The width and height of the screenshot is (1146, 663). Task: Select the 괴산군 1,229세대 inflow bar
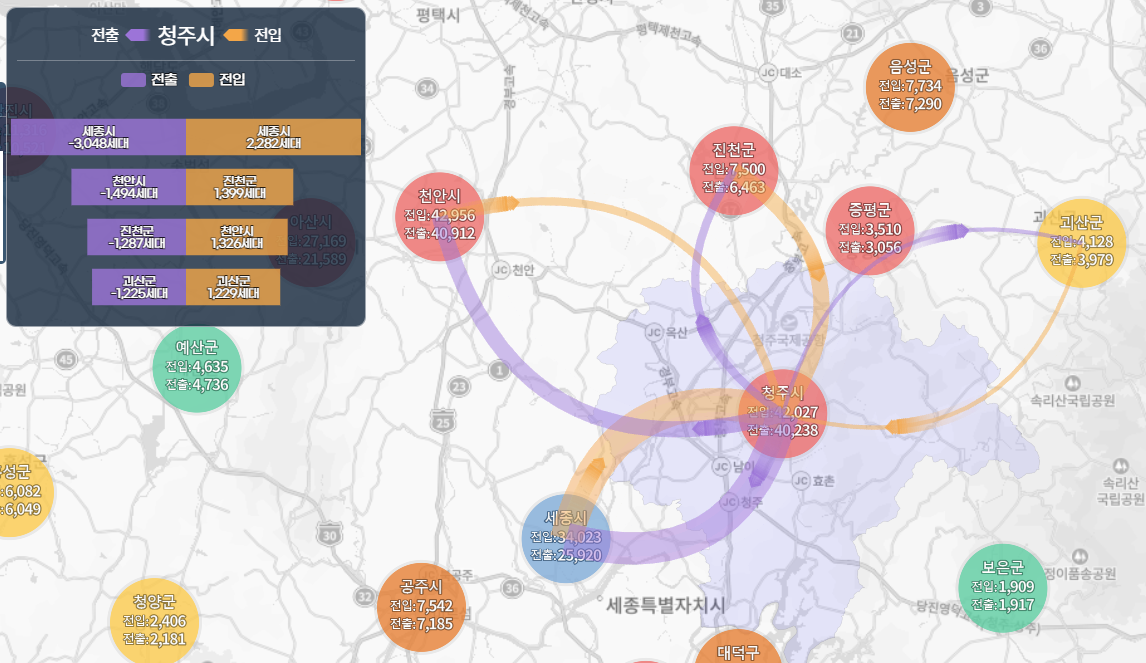(233, 287)
